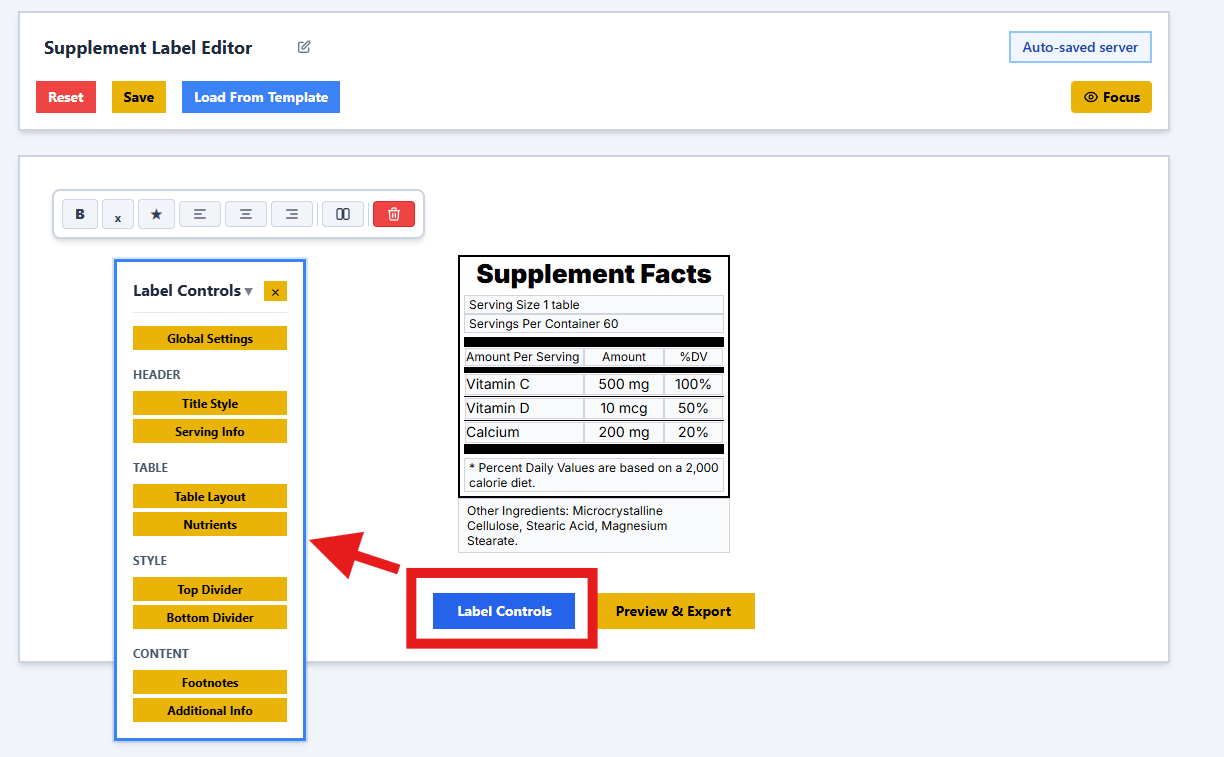
Task: Center align the text
Action: [246, 214]
